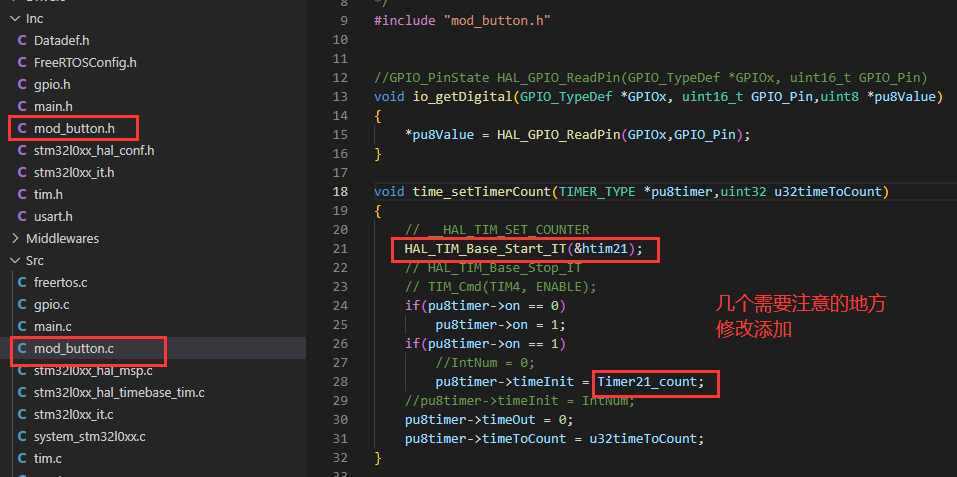Screen dimensions: 957x477
Task: Click C icon beside stm32l0xx_it.c
Action: pyautogui.click(x=23, y=414)
